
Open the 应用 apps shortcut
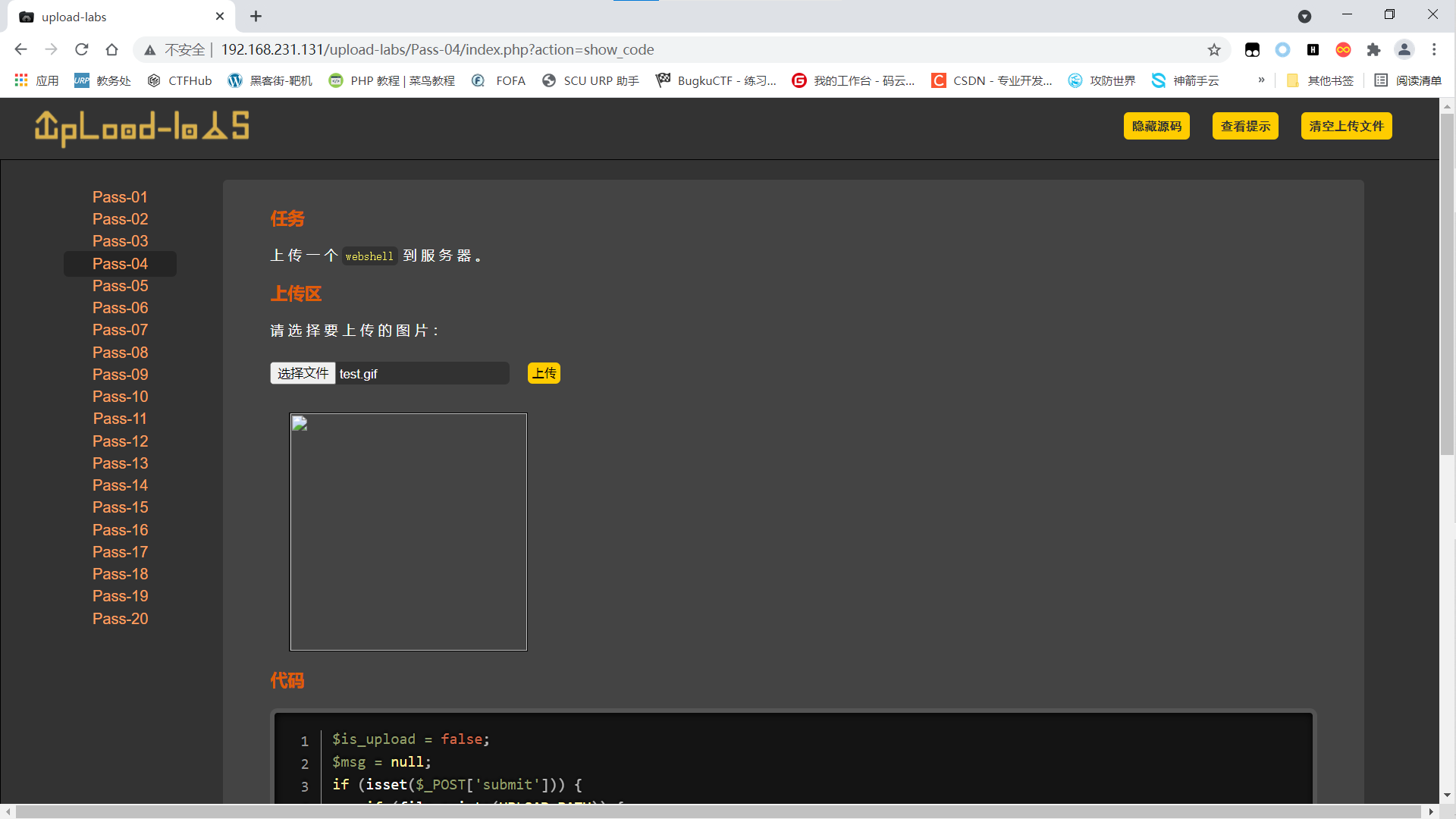click(36, 80)
